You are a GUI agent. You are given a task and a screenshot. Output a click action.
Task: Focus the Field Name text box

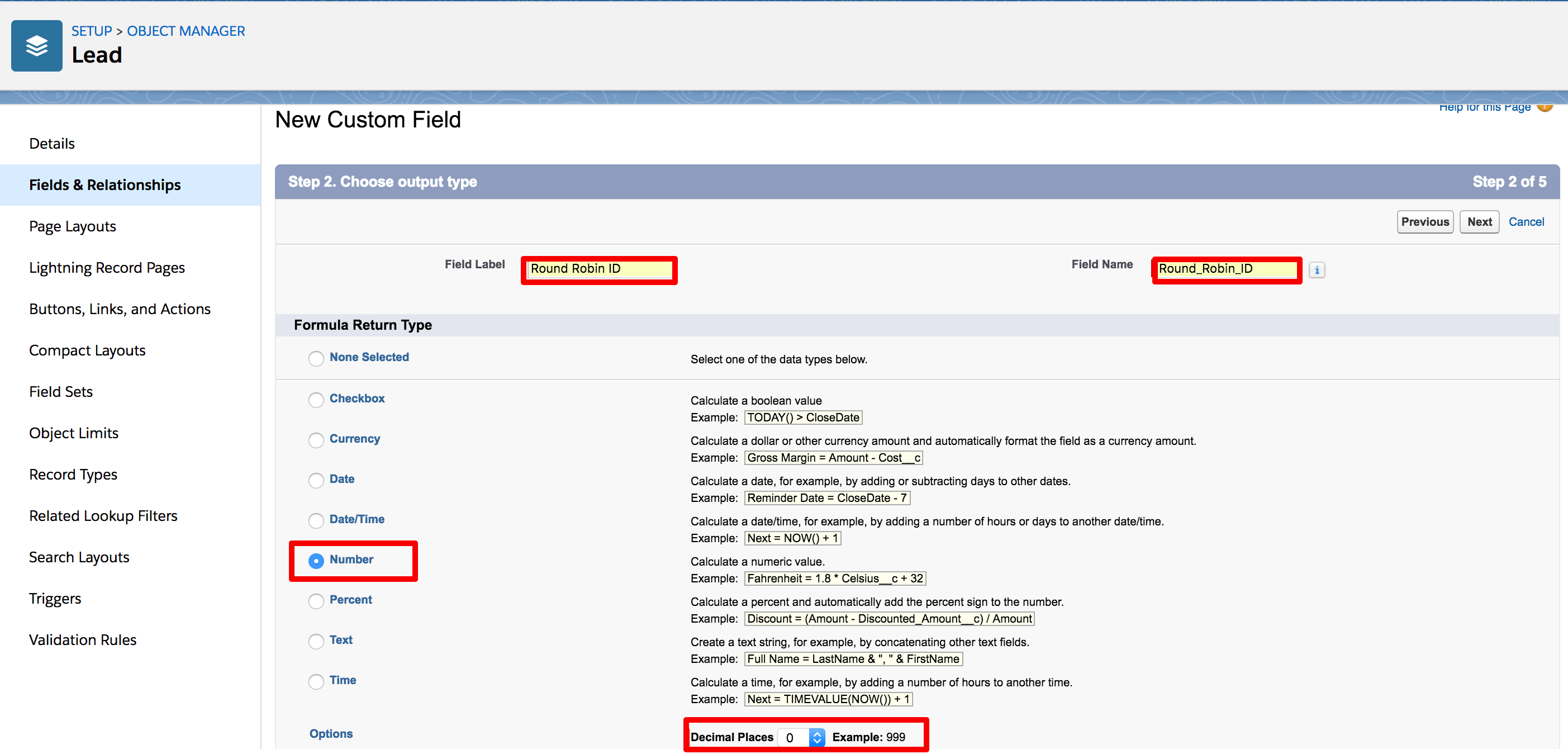click(1226, 269)
